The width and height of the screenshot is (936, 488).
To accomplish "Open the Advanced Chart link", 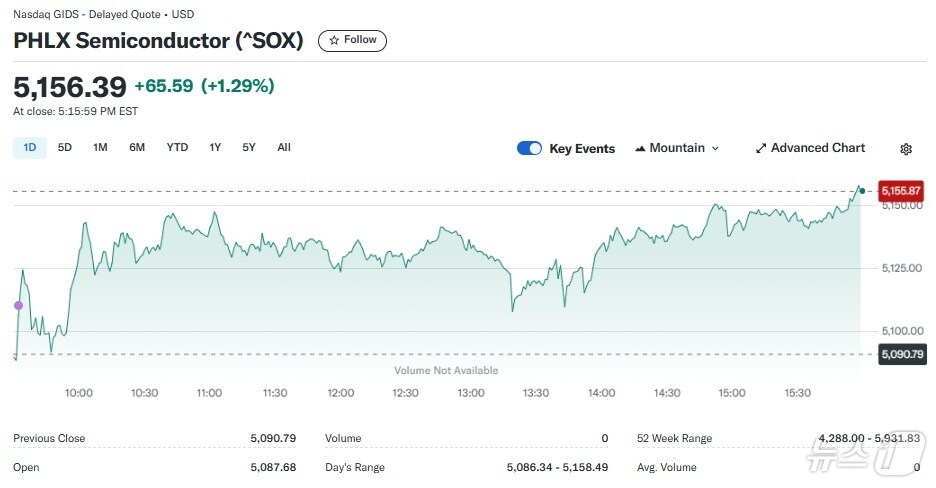I will pyautogui.click(x=817, y=148).
